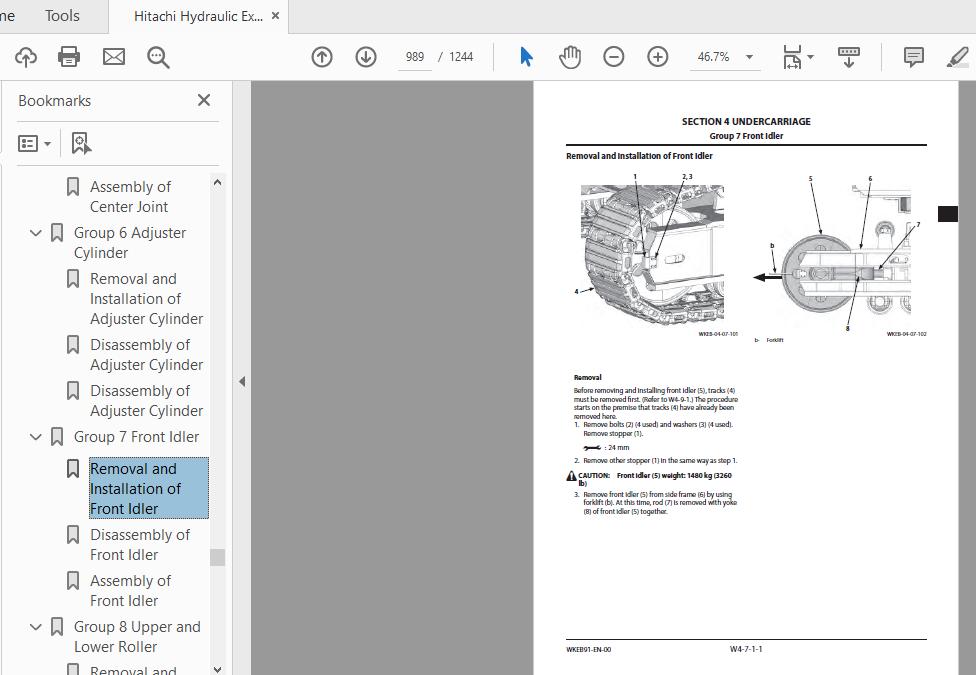Click page footer W4-7-1-1
976x675 pixels.
pos(746,649)
